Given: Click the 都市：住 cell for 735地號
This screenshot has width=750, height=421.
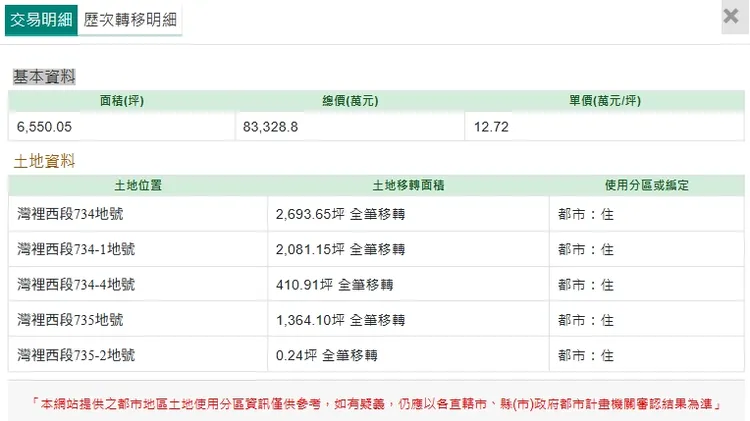Looking at the screenshot, I should pyautogui.click(x=647, y=320).
